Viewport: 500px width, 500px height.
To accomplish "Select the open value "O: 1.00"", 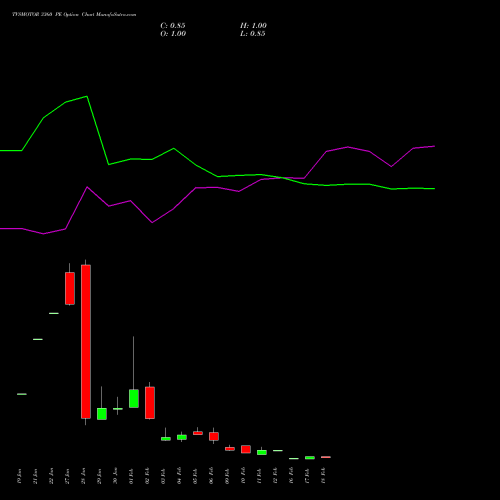I will coord(173,34).
